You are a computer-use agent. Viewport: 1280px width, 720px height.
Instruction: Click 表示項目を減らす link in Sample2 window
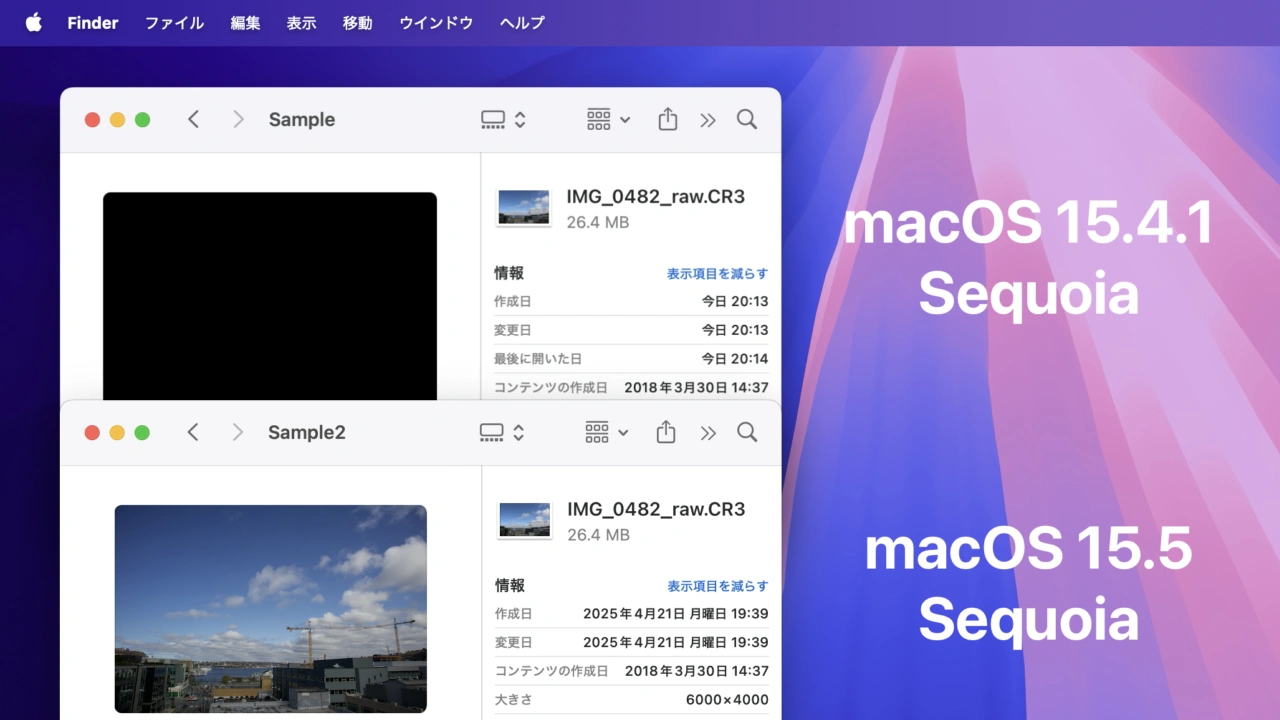pos(717,586)
